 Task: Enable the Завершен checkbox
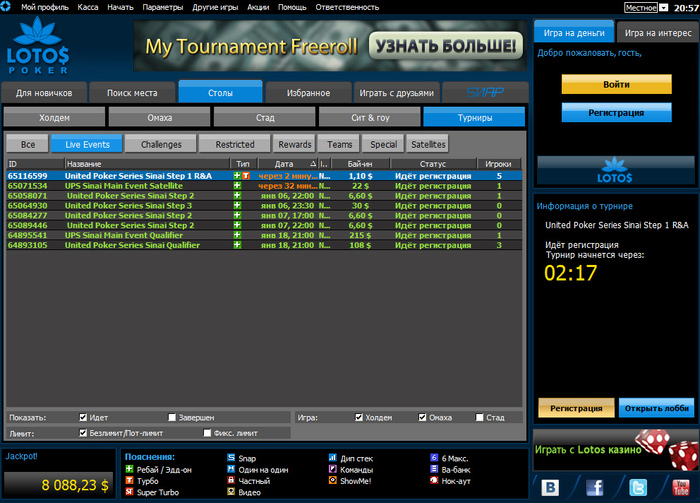pyautogui.click(x=172, y=417)
